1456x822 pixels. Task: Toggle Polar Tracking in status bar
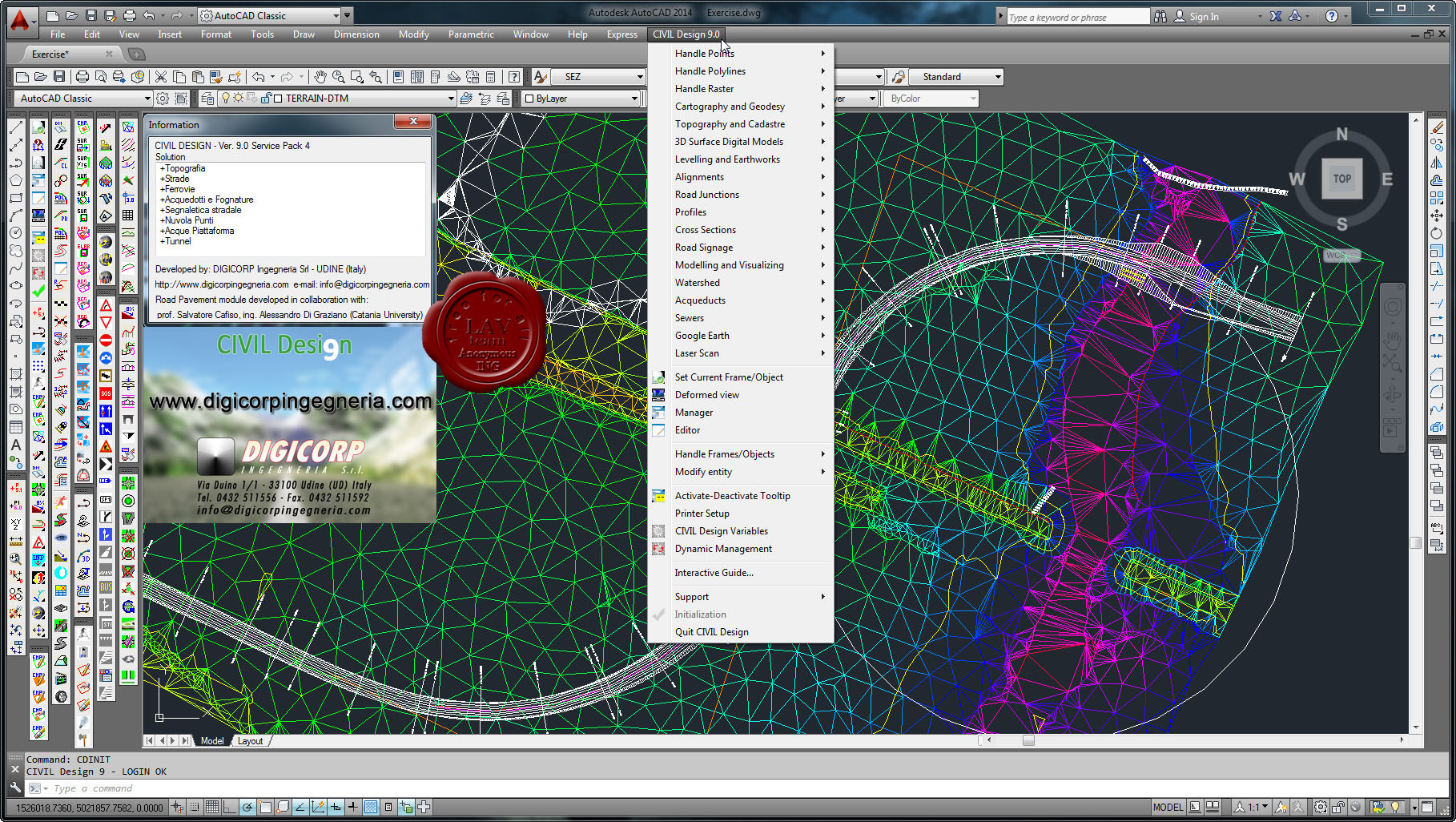pyautogui.click(x=247, y=808)
